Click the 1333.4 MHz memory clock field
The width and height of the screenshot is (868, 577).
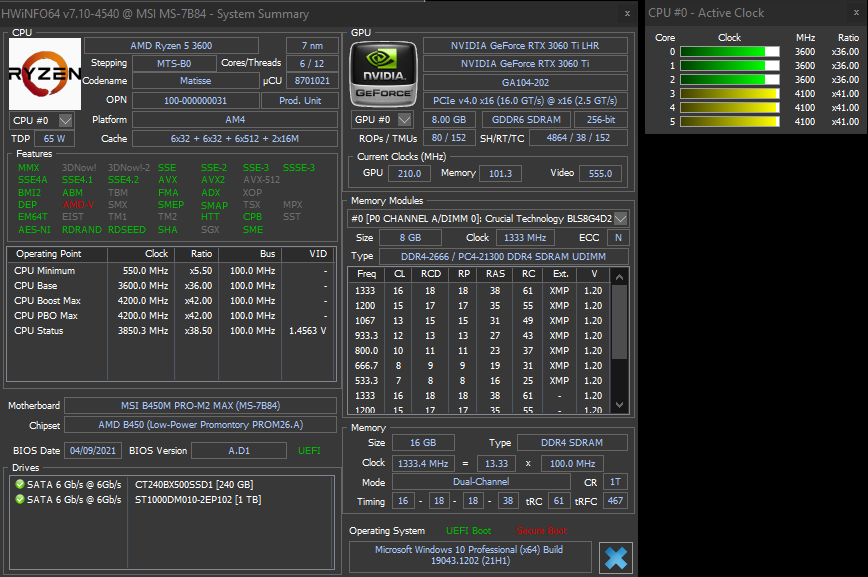(x=423, y=463)
